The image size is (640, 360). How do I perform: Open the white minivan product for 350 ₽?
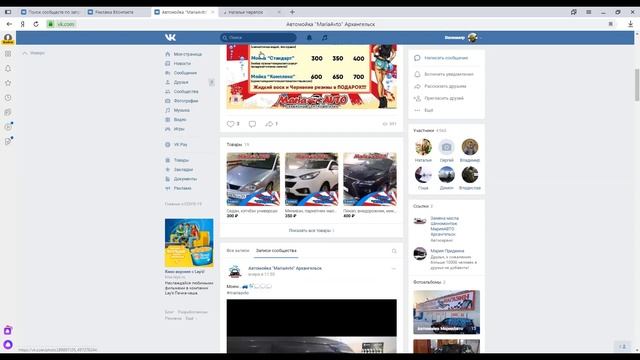[x=311, y=179]
